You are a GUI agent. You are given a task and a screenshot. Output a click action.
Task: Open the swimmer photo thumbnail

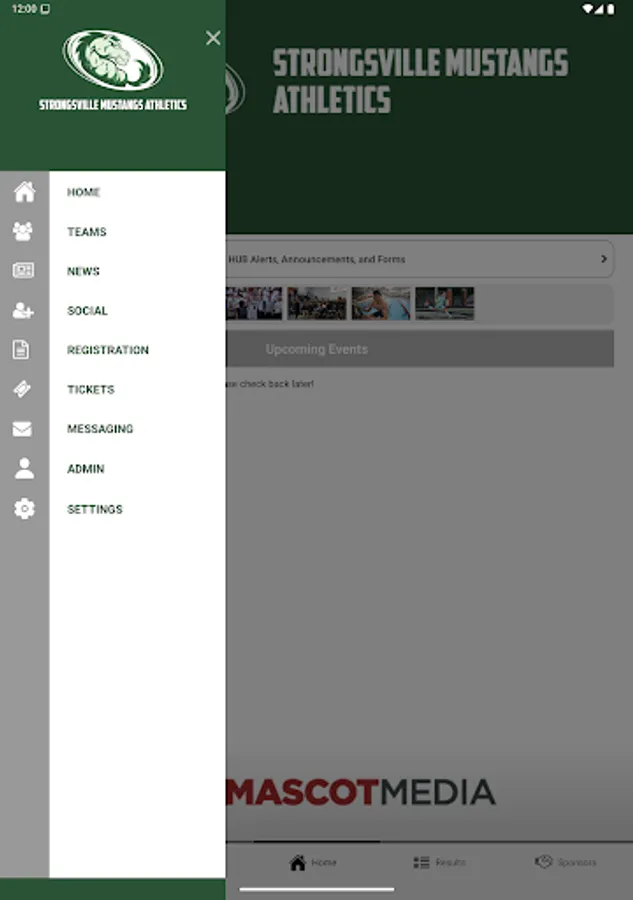click(x=381, y=303)
